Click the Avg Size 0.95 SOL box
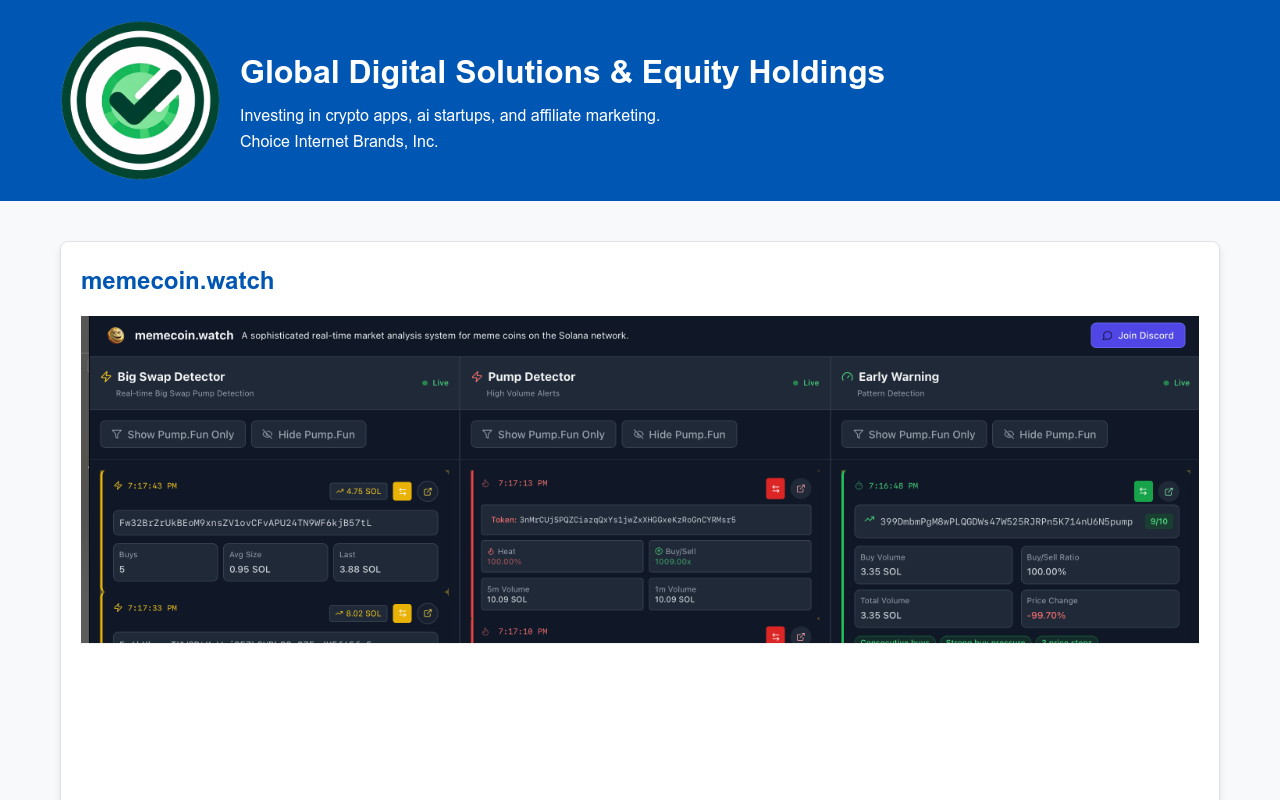 coord(275,562)
